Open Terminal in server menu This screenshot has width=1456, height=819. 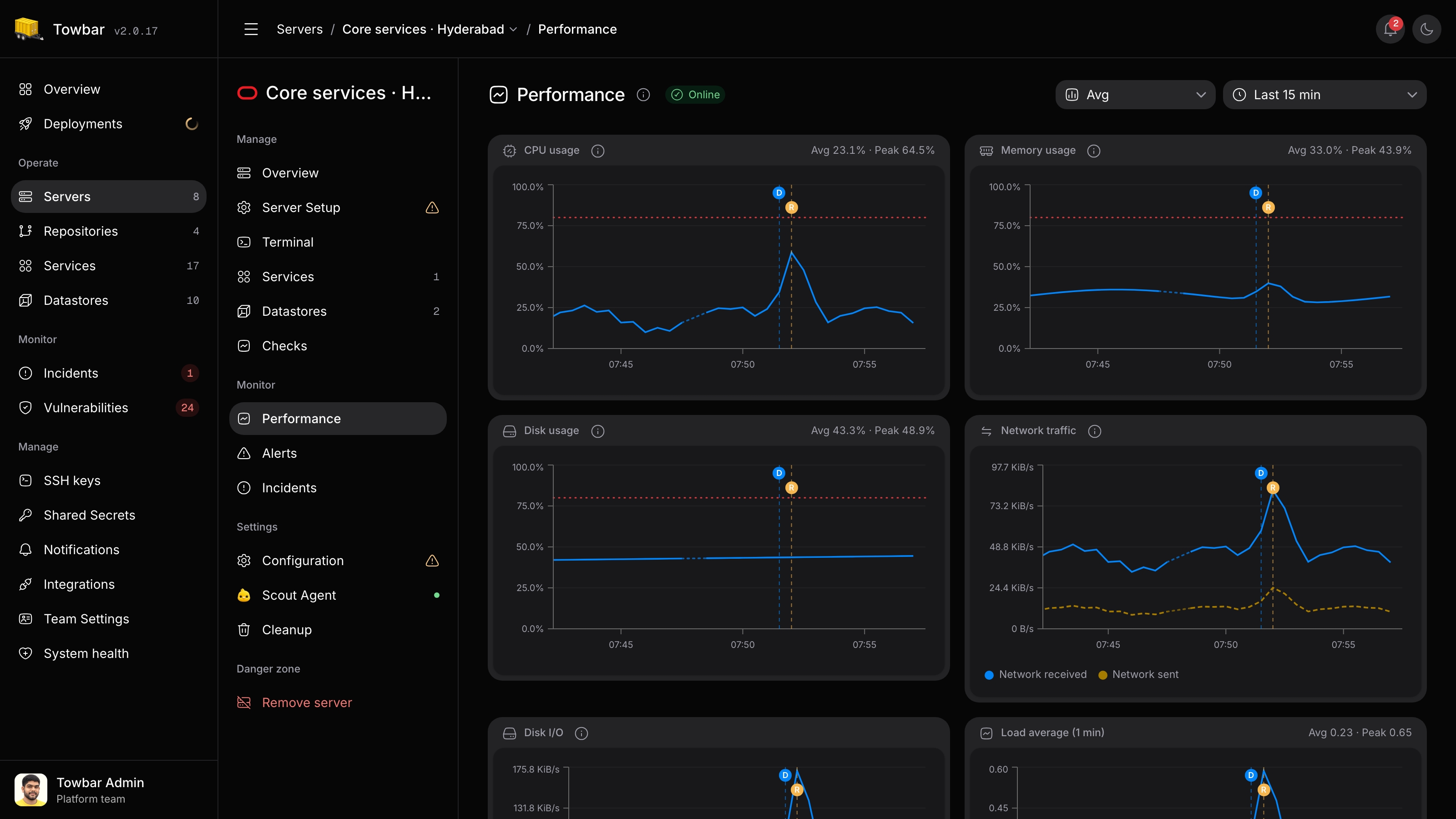pos(338,242)
